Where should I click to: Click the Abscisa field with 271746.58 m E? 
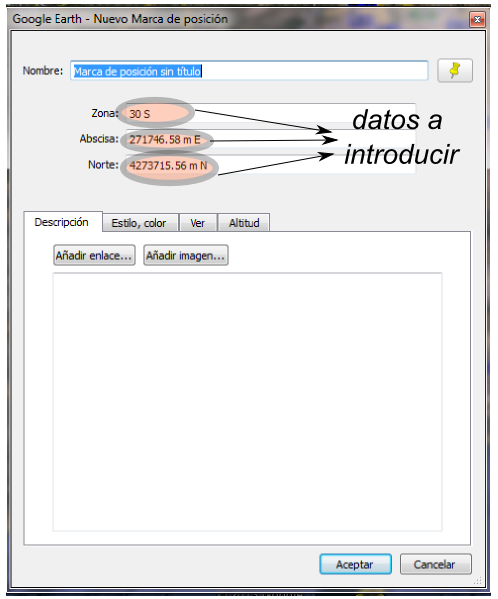pos(270,139)
